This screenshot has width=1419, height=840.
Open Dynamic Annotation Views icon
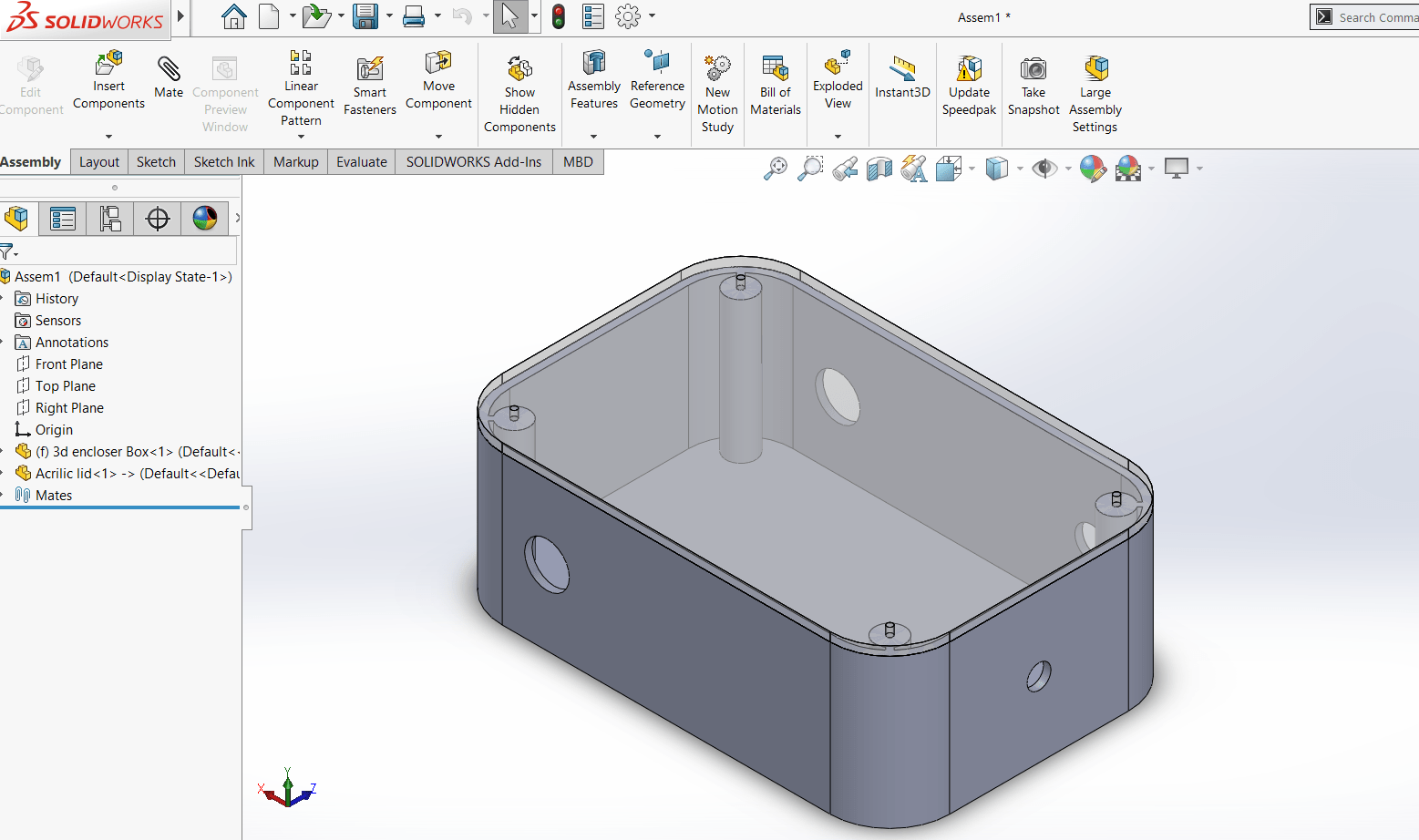pyautogui.click(x=914, y=169)
